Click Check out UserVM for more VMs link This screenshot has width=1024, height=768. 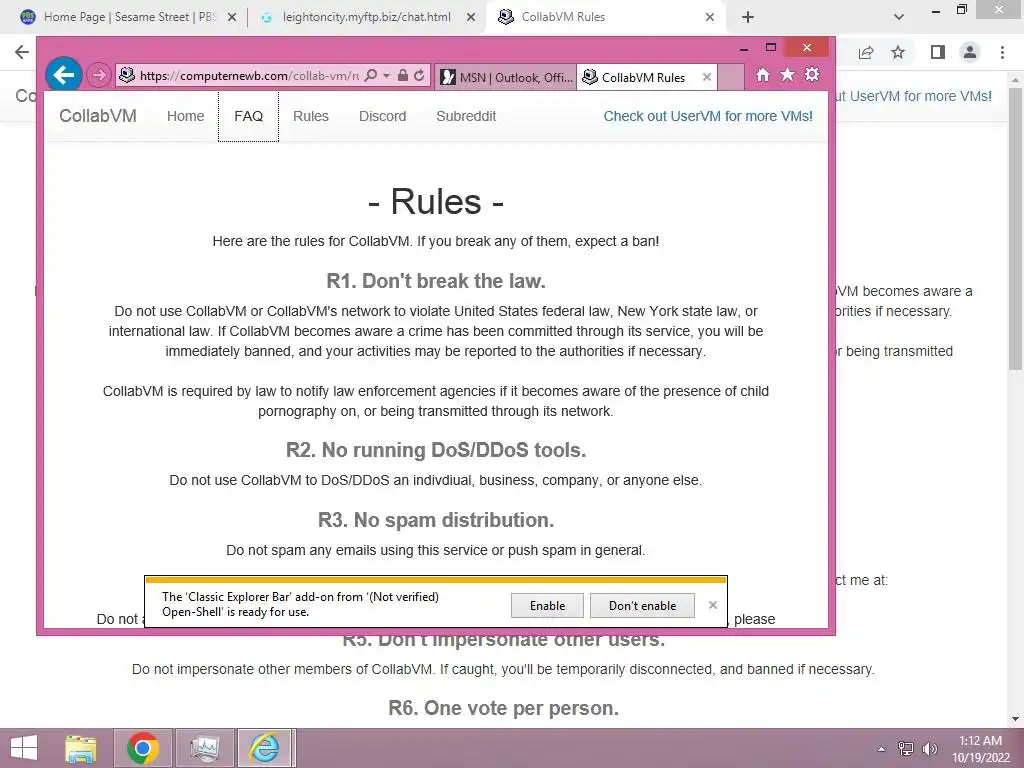click(708, 116)
